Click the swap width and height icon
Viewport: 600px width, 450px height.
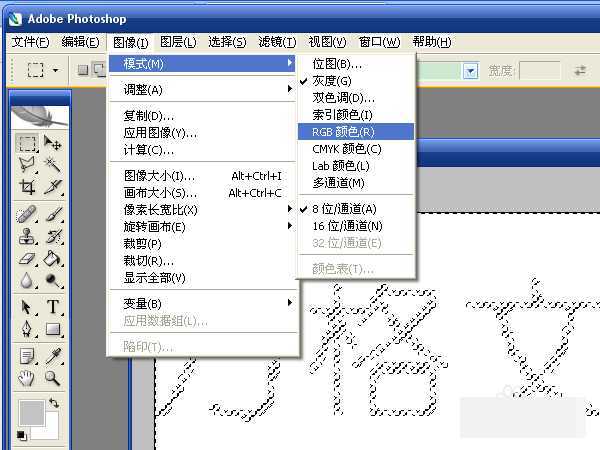(580, 70)
